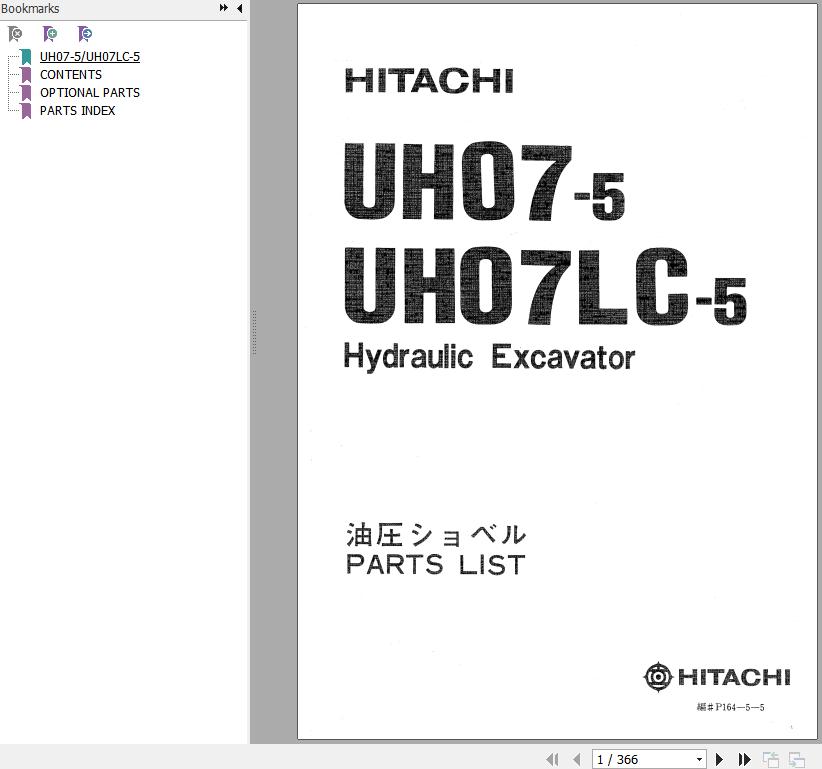Click the bookmark icon beside OPTIONAL PARTS

coord(26,93)
